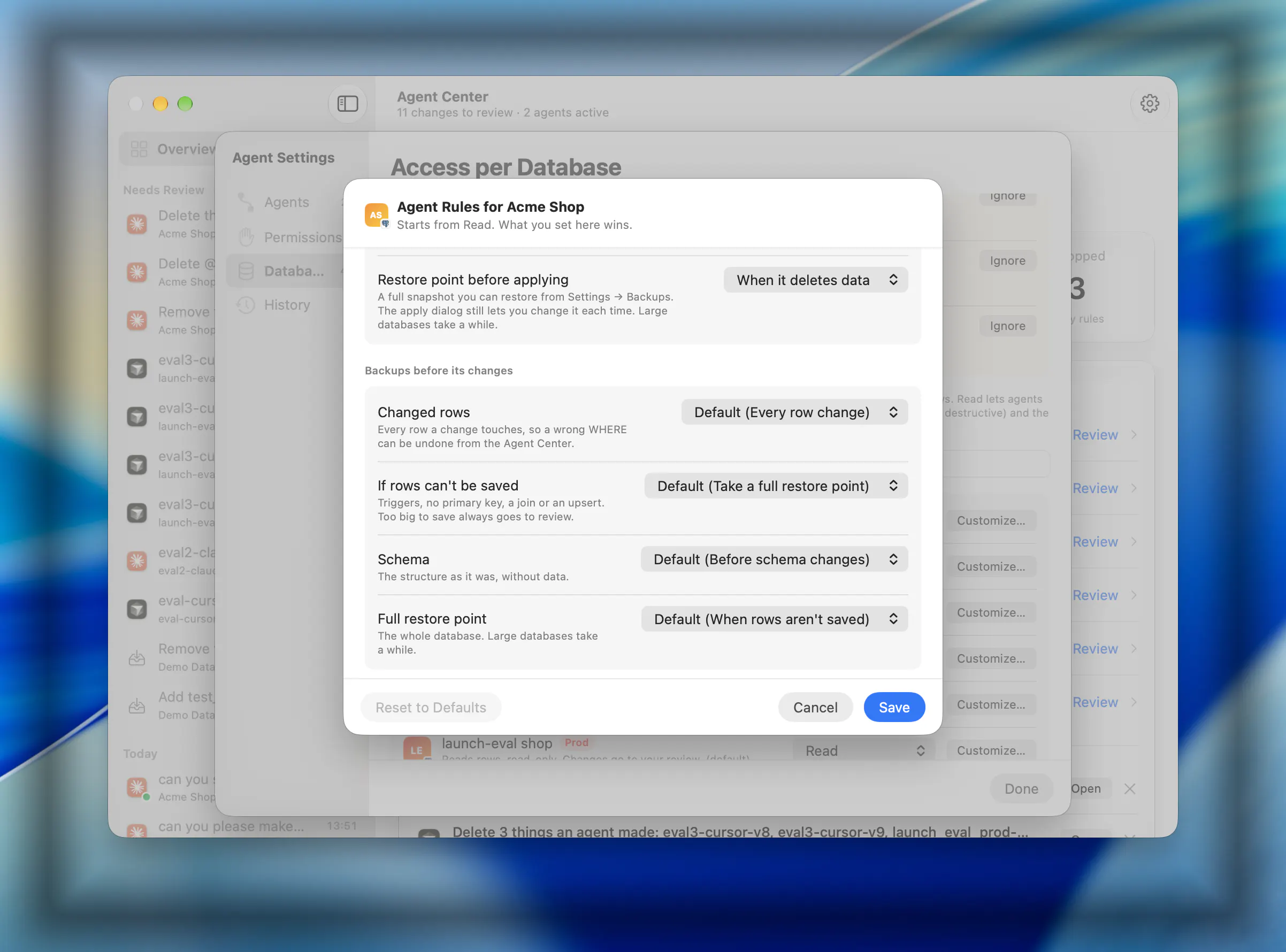
Task: Click the inbox icon beside 'Remove' Demo Data
Action: click(137, 657)
